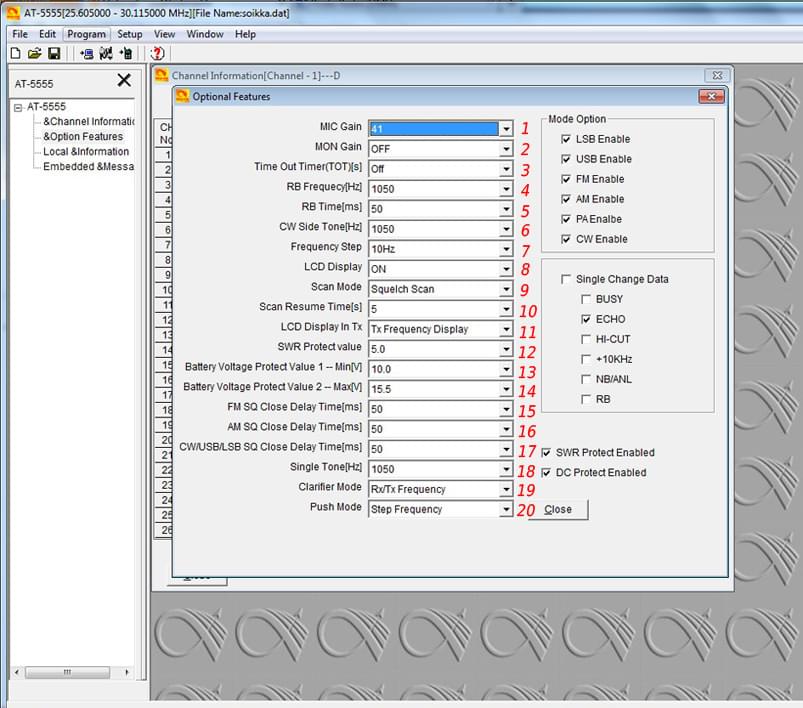Click the read from radio toolbar icon
803x708 pixels.
87,53
